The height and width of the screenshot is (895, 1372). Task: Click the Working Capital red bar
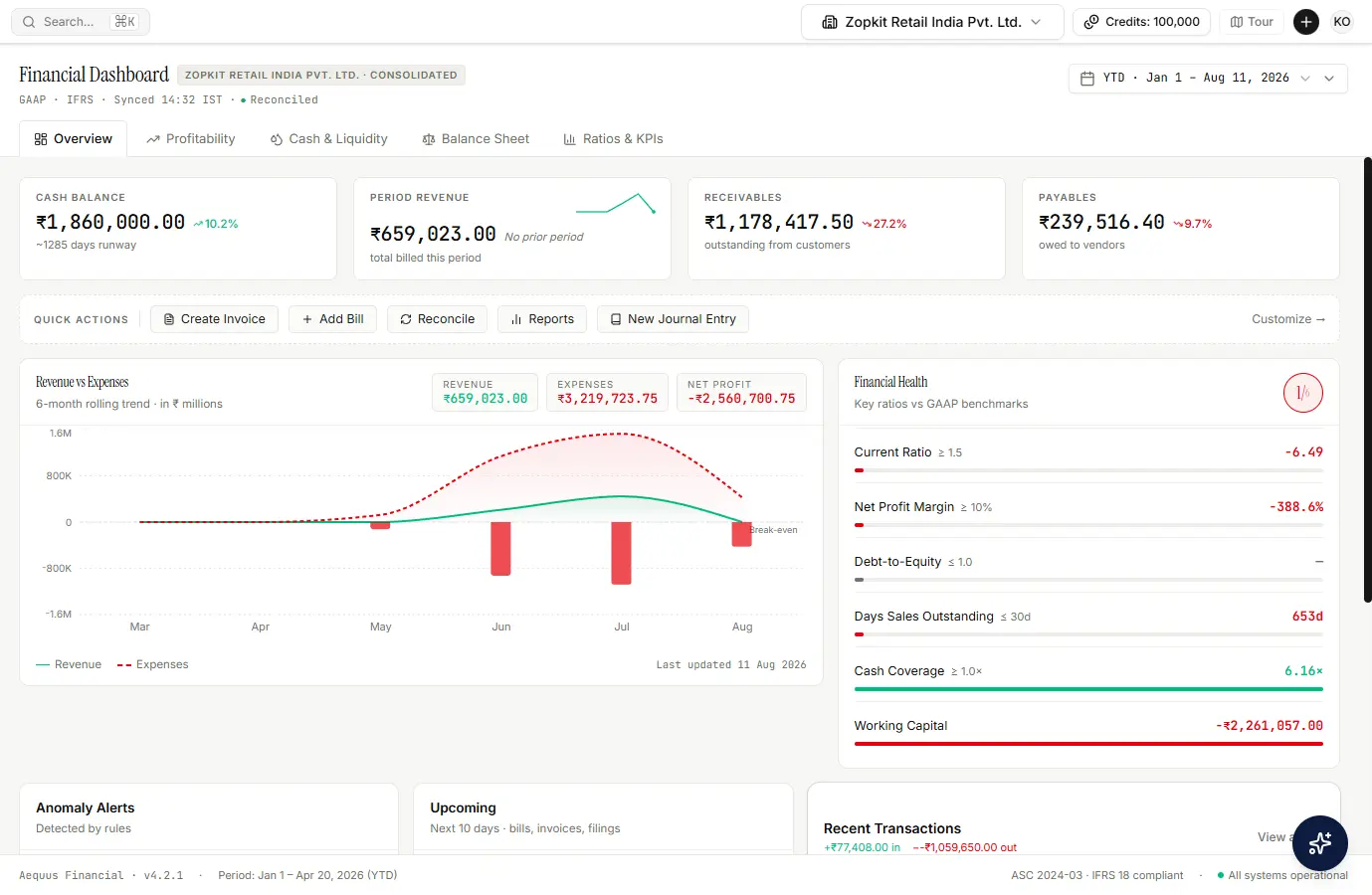pos(1088,744)
